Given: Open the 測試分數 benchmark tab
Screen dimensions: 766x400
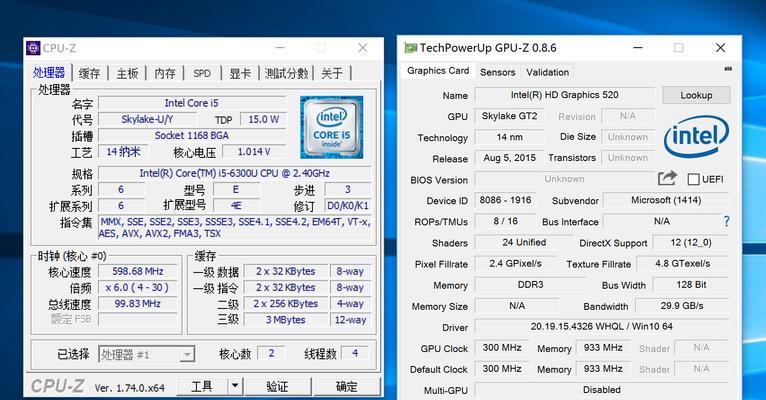Looking at the screenshot, I should [x=286, y=73].
